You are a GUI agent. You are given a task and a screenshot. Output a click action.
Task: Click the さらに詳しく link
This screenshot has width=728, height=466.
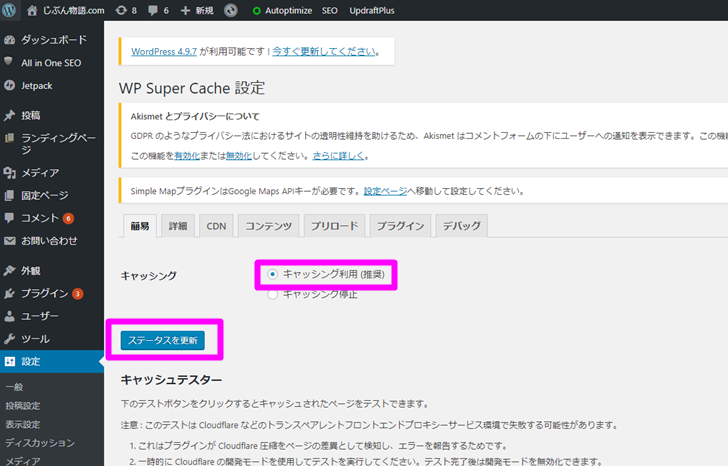[x=338, y=156]
